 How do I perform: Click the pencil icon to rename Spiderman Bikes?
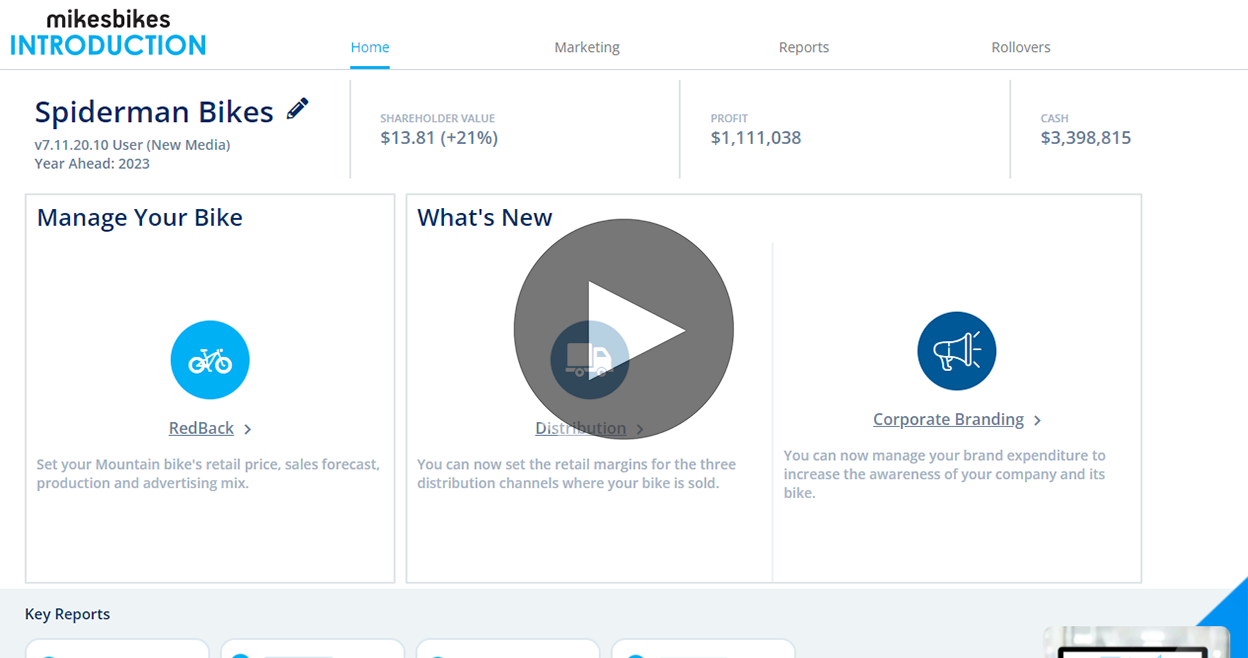pyautogui.click(x=297, y=109)
